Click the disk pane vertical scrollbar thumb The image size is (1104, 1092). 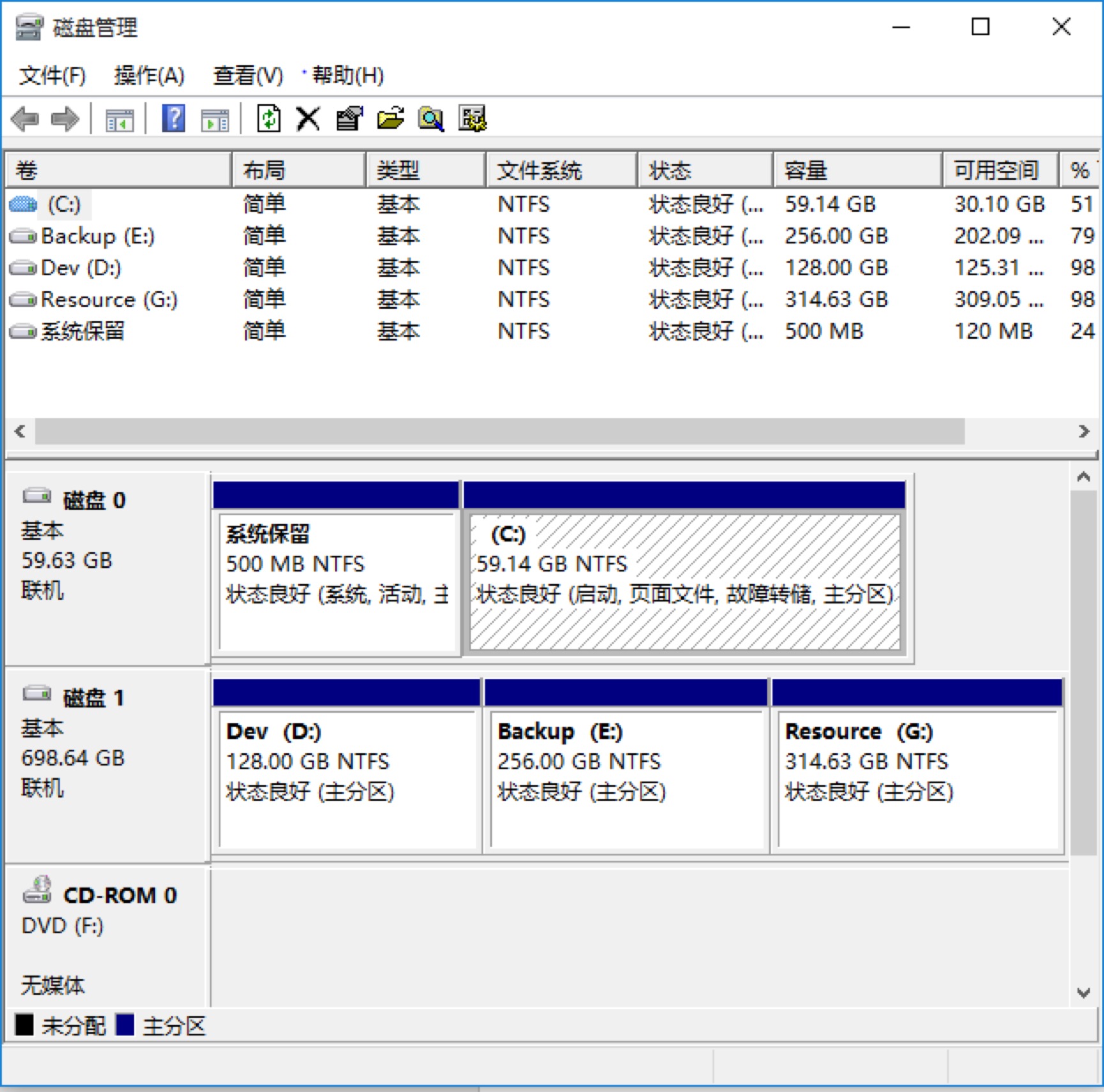pyautogui.click(x=1084, y=673)
